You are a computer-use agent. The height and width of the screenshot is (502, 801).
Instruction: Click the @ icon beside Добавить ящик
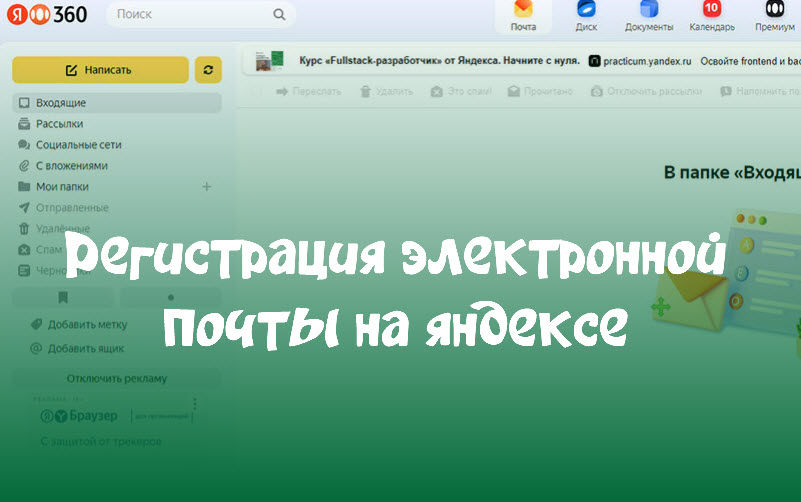[36, 348]
